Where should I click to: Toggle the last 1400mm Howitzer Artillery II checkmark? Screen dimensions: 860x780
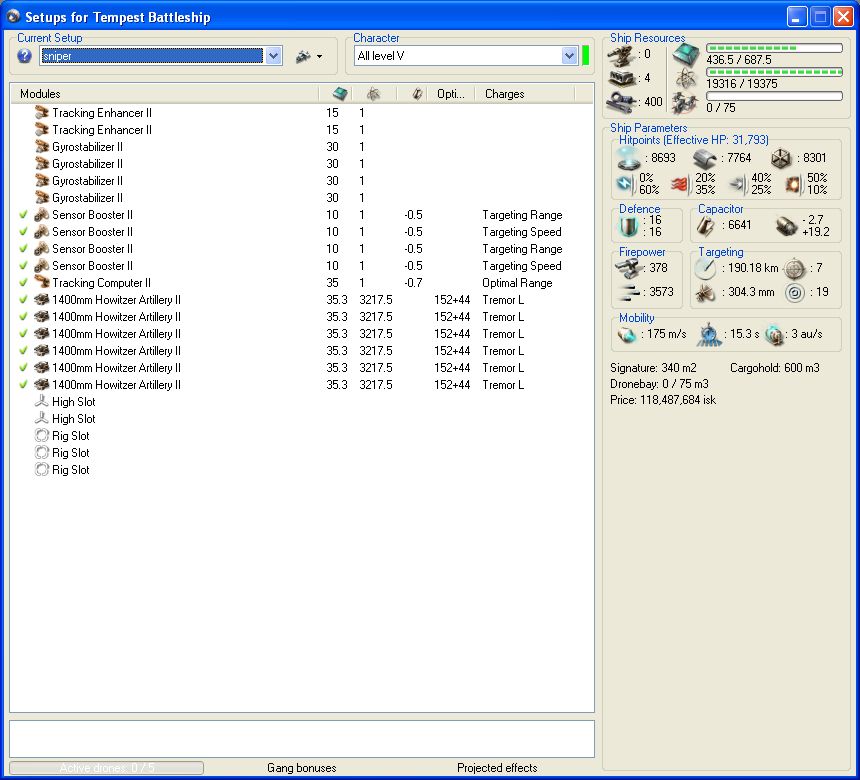coord(23,385)
